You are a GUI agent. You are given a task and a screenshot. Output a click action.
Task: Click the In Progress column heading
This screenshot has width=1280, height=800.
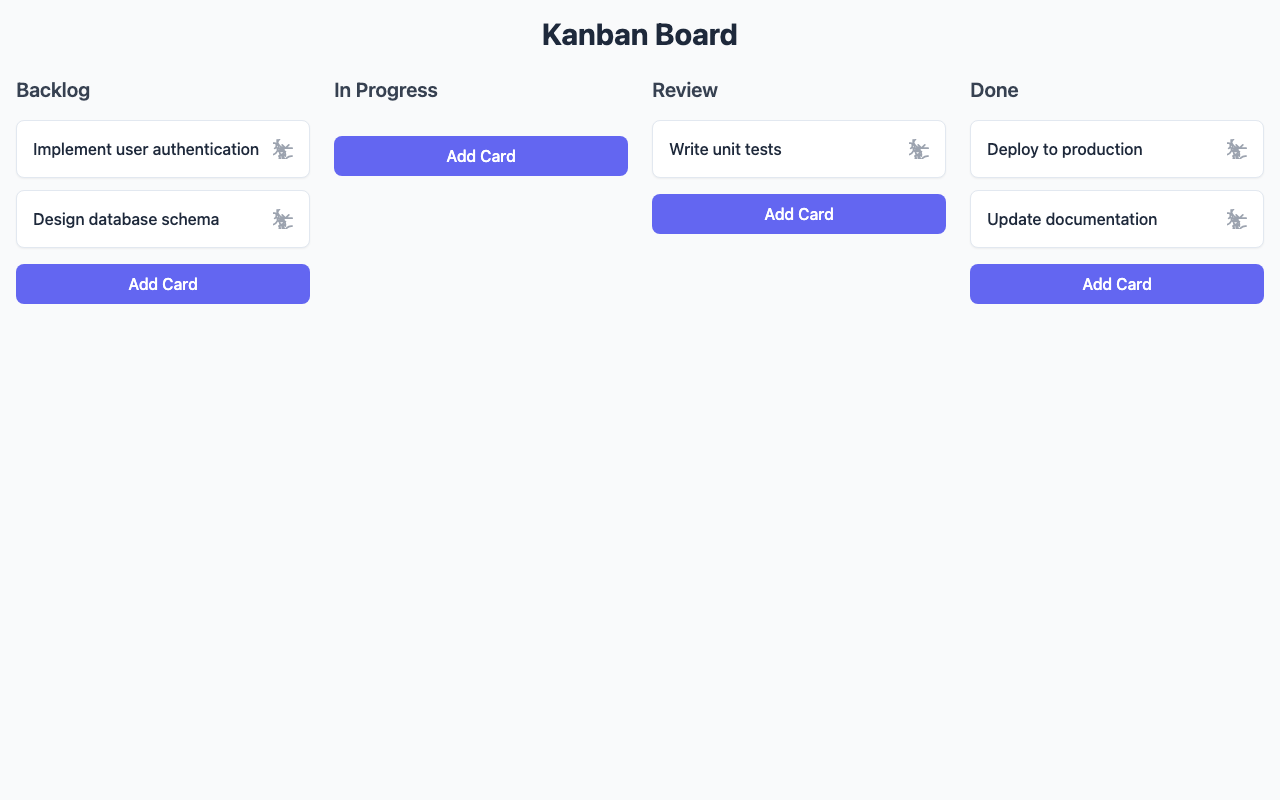tap(386, 90)
